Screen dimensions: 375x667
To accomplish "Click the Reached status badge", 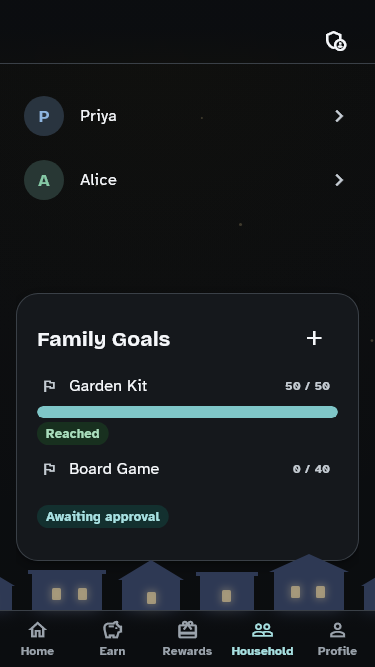I will [73, 433].
